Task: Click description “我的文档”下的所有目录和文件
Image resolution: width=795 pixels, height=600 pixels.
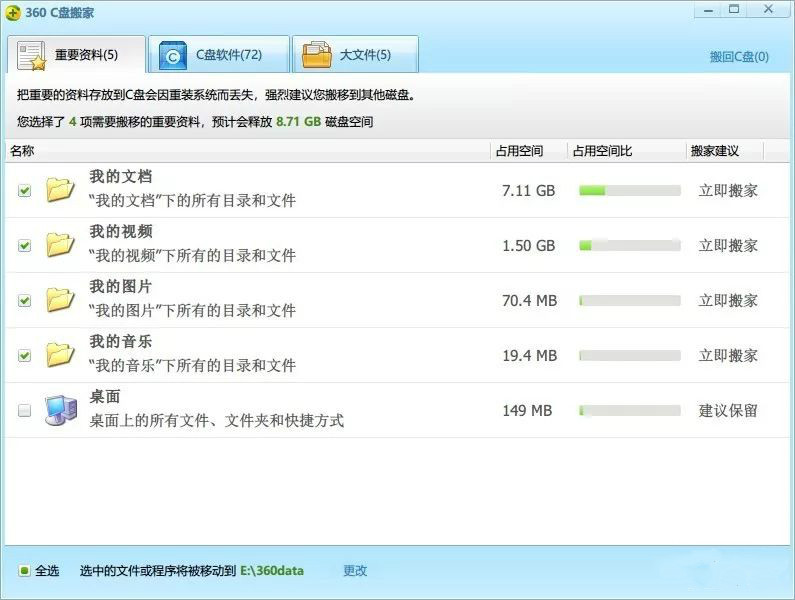Action: pyautogui.click(x=192, y=200)
